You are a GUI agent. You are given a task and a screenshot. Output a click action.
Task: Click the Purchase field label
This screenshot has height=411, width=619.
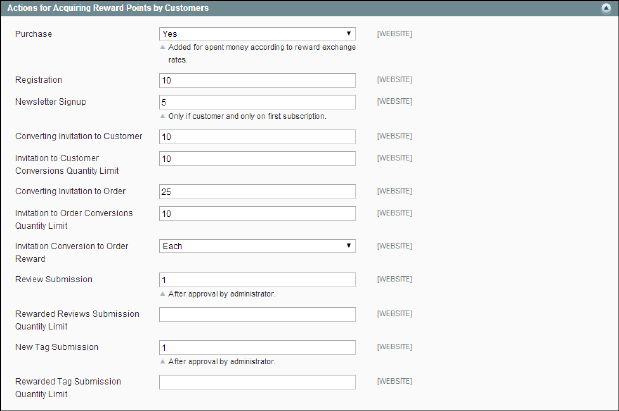coord(34,34)
